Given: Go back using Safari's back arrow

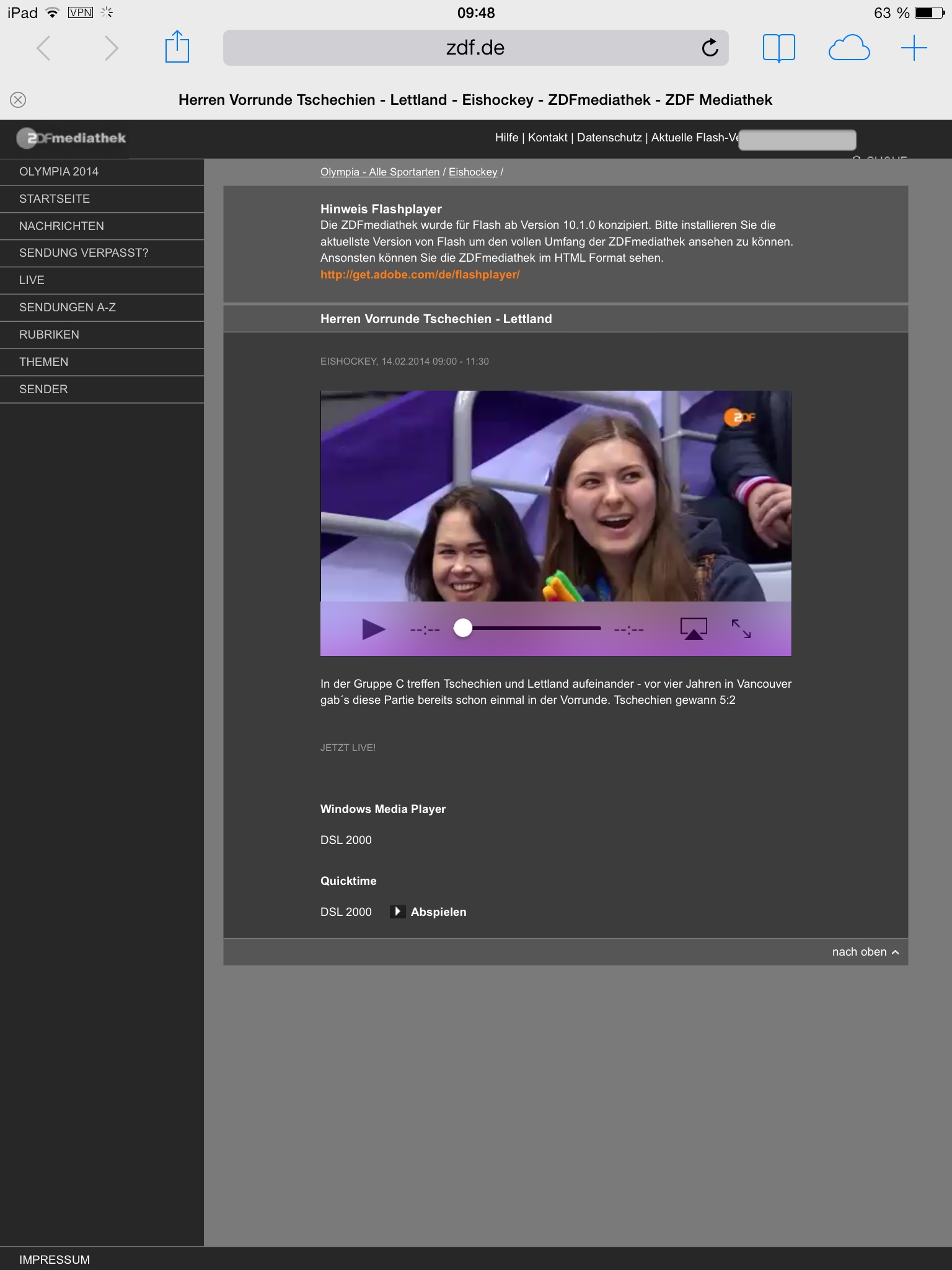Looking at the screenshot, I should [43, 48].
